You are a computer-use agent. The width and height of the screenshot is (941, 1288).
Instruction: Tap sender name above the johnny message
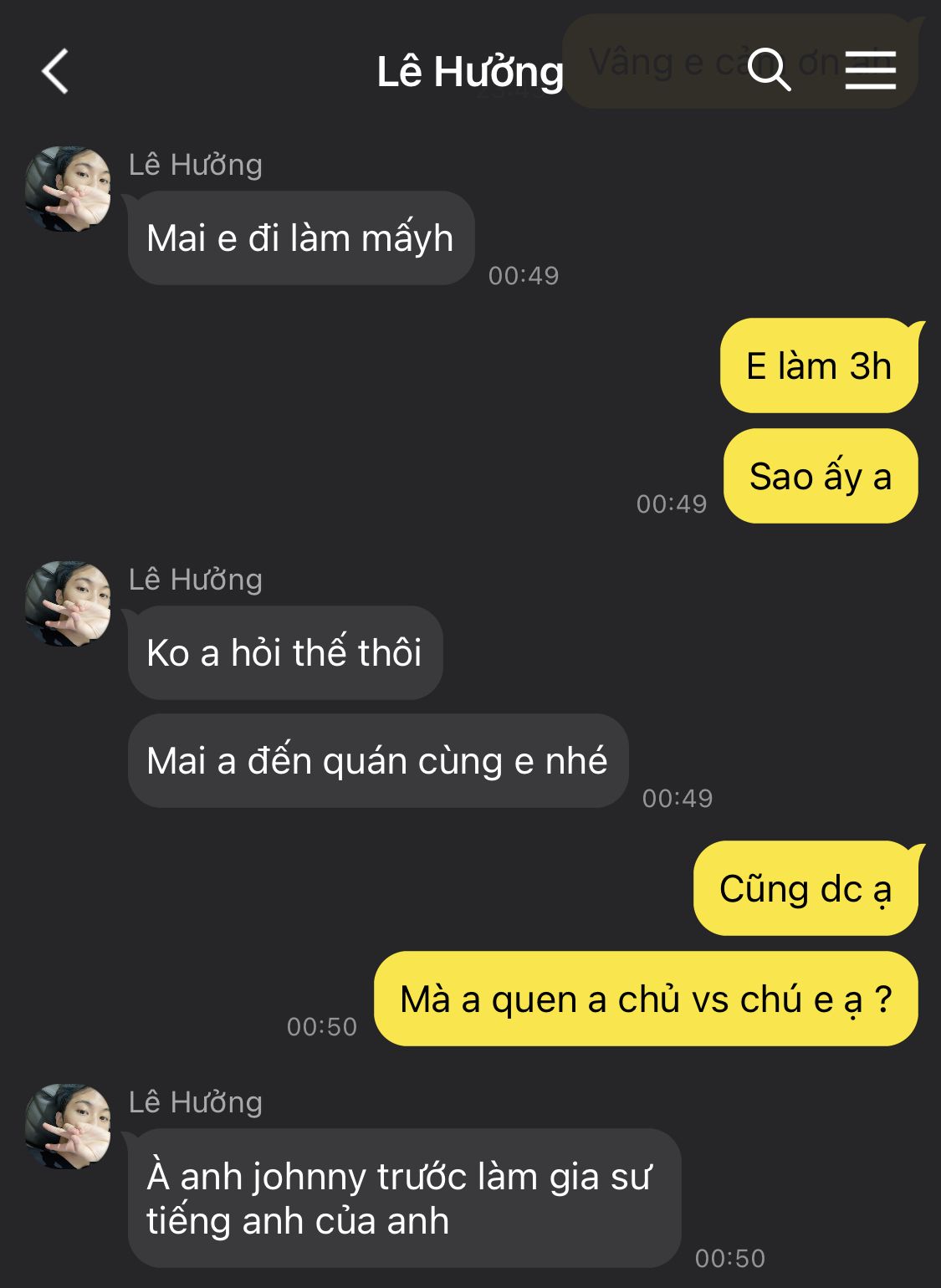click(196, 1102)
